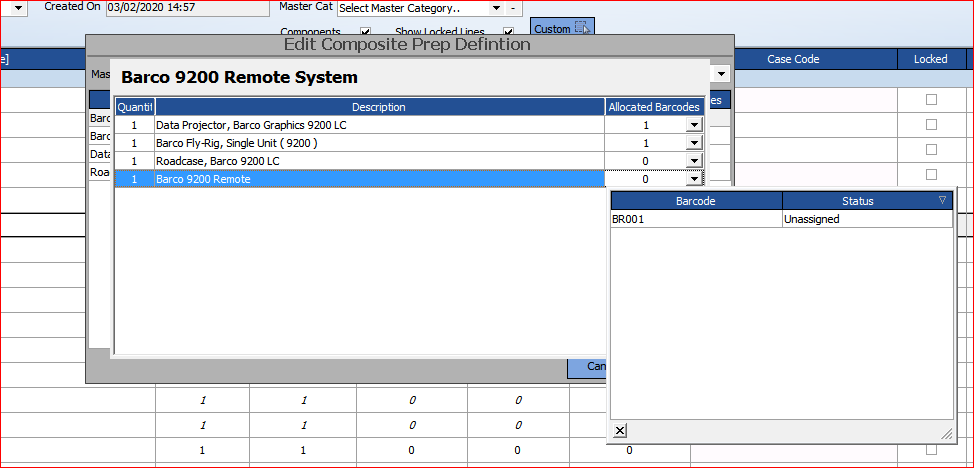Tick the first Locked checkbox in the main grid
974x468 pixels.
point(931,99)
